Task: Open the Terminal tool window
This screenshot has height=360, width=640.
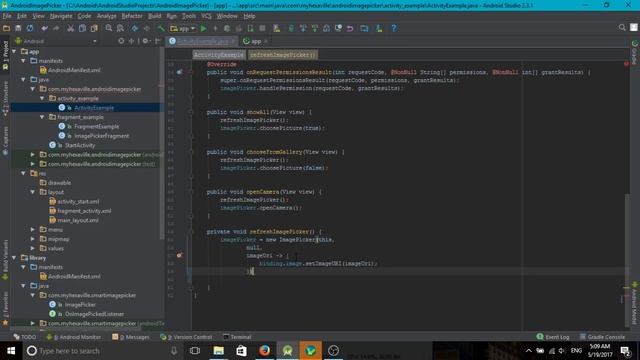Action: [238, 337]
